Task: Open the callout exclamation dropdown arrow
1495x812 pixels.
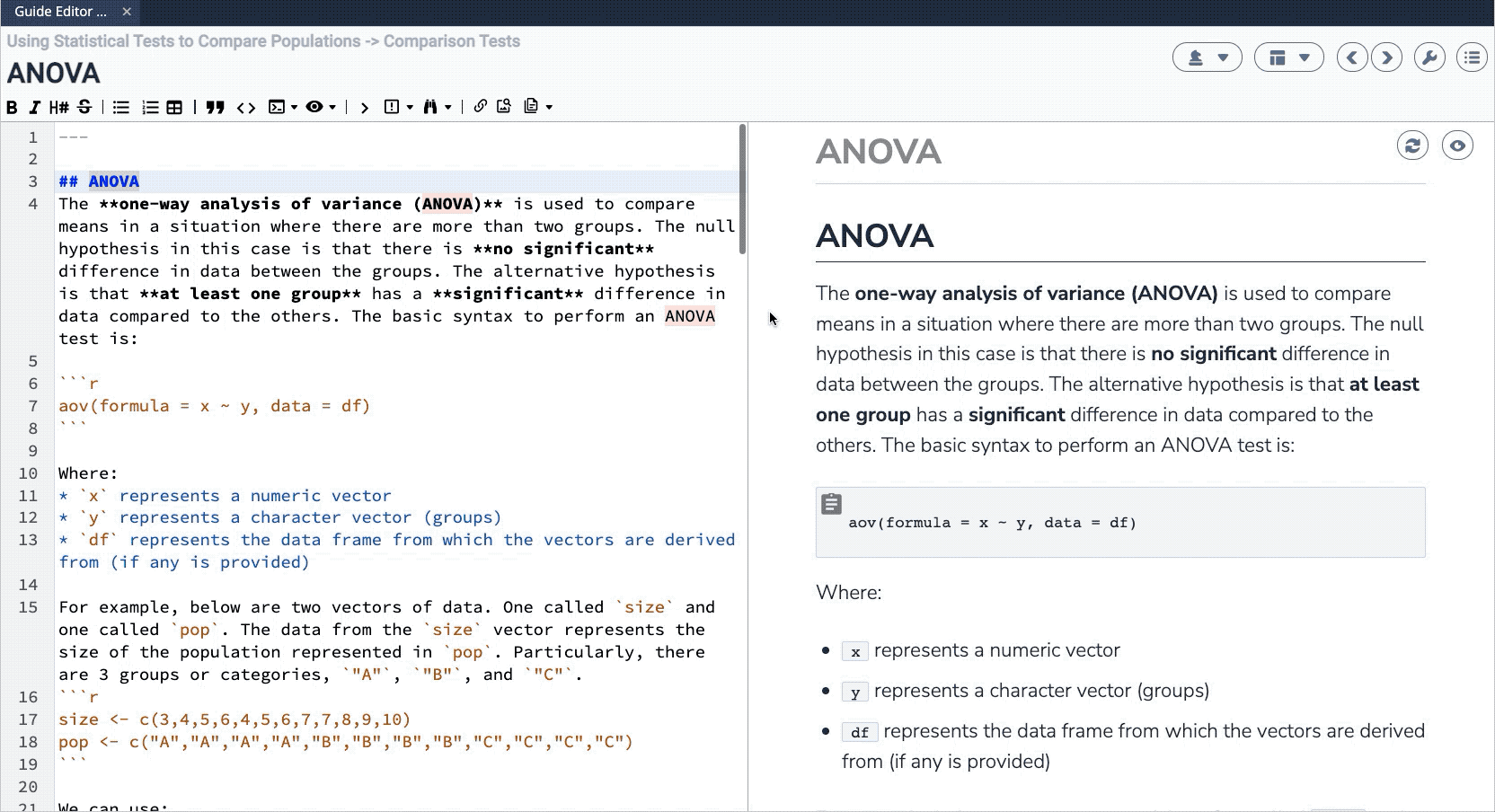Action: click(410, 108)
